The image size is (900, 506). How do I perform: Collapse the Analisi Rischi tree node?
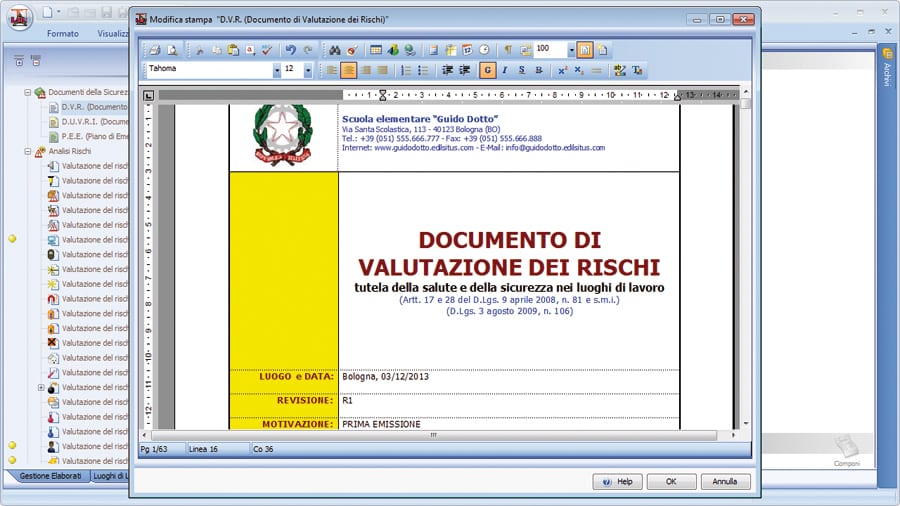[27, 151]
